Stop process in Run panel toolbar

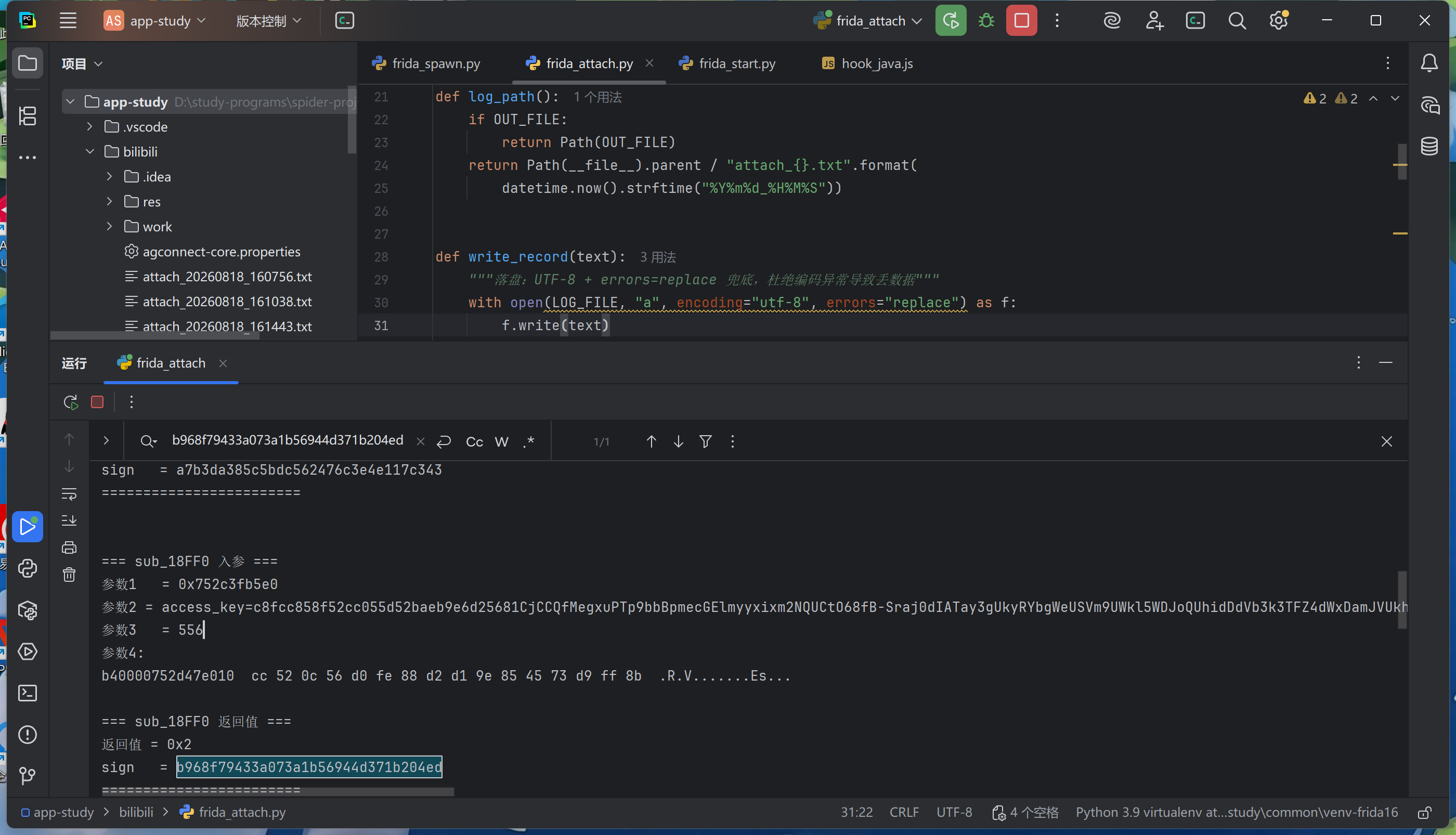click(97, 402)
